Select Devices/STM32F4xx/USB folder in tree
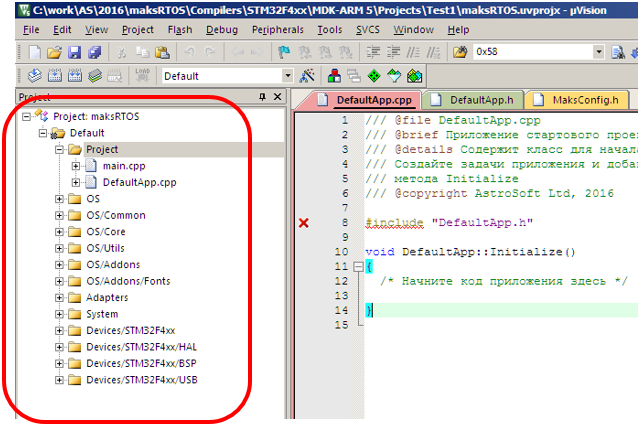 pyautogui.click(x=142, y=380)
